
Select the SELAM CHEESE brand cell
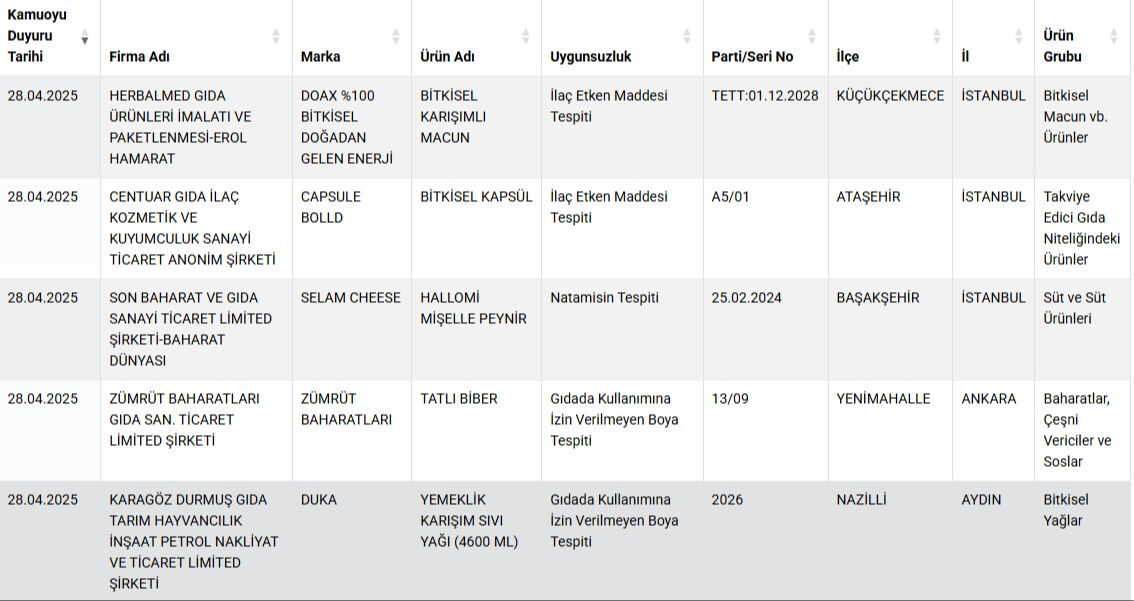[x=351, y=297]
